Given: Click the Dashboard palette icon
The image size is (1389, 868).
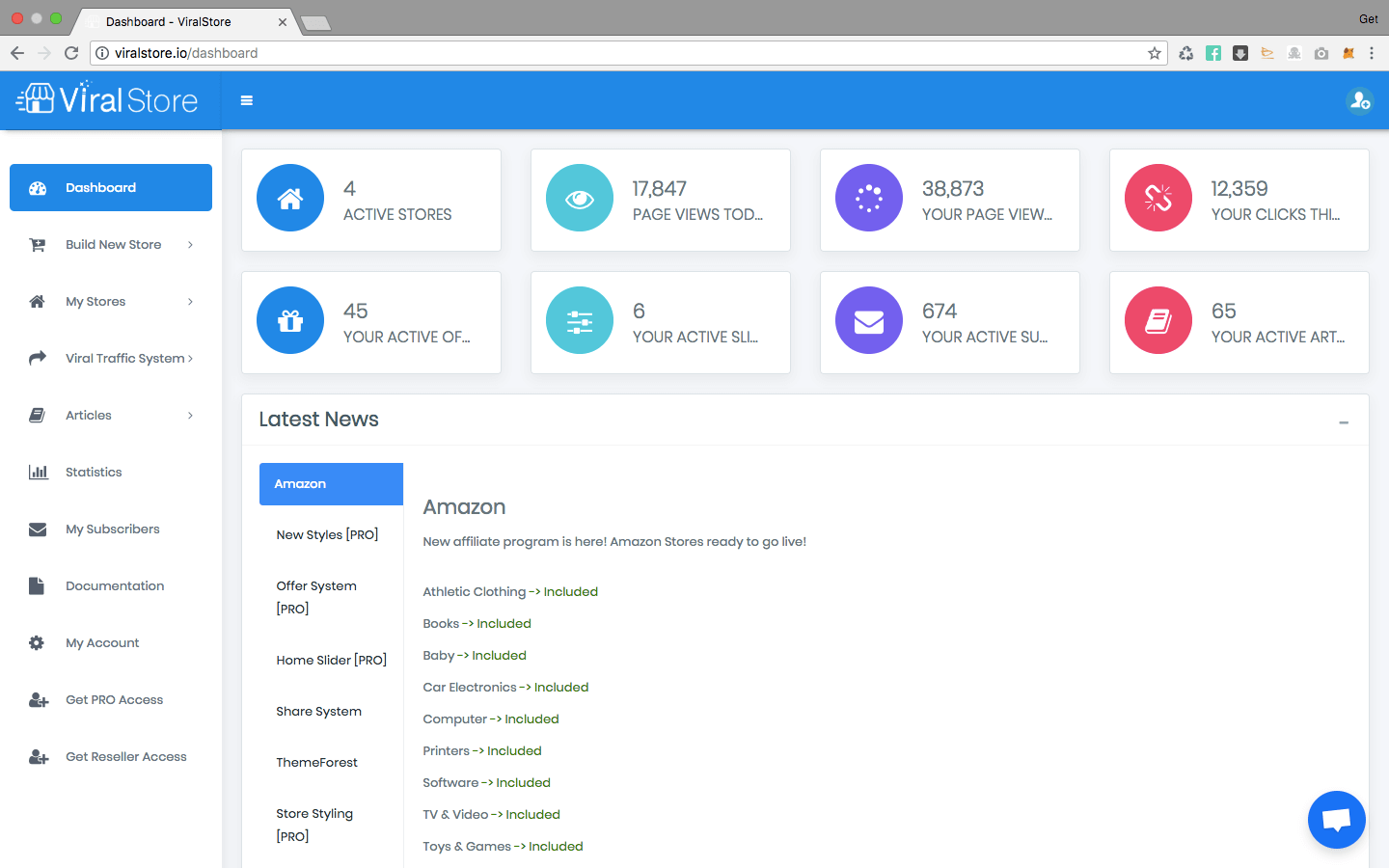Looking at the screenshot, I should click(x=38, y=188).
